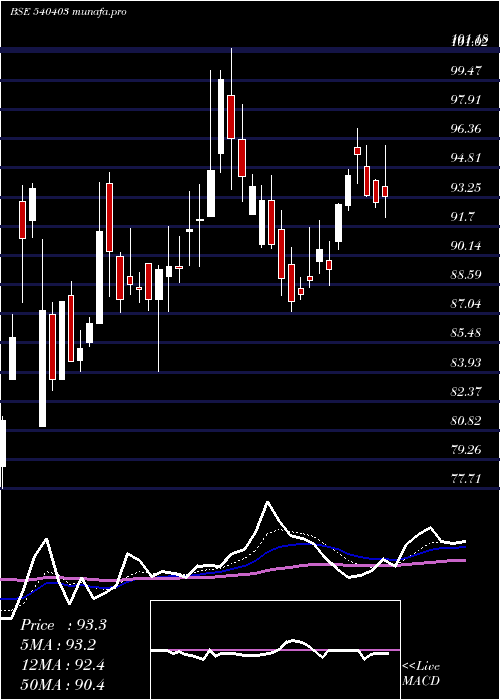
Task: Click the 'BSE 540403 munafa.pro' chart title
Action: 68,12
